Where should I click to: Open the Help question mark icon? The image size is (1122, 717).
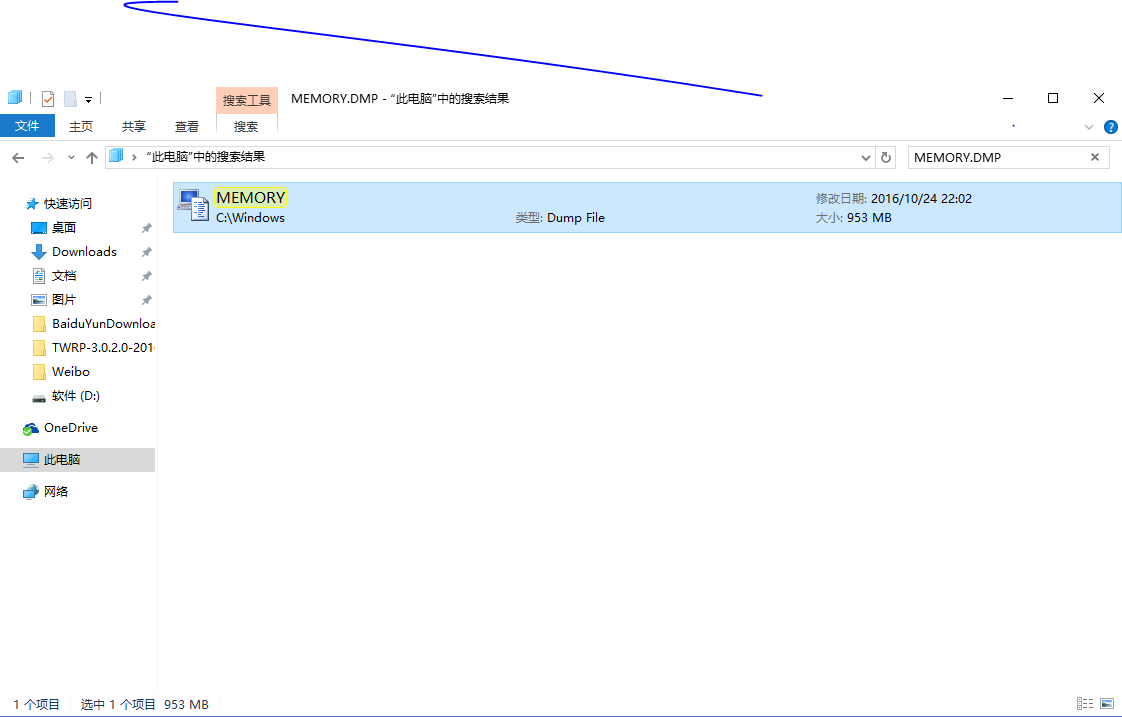(1110, 127)
